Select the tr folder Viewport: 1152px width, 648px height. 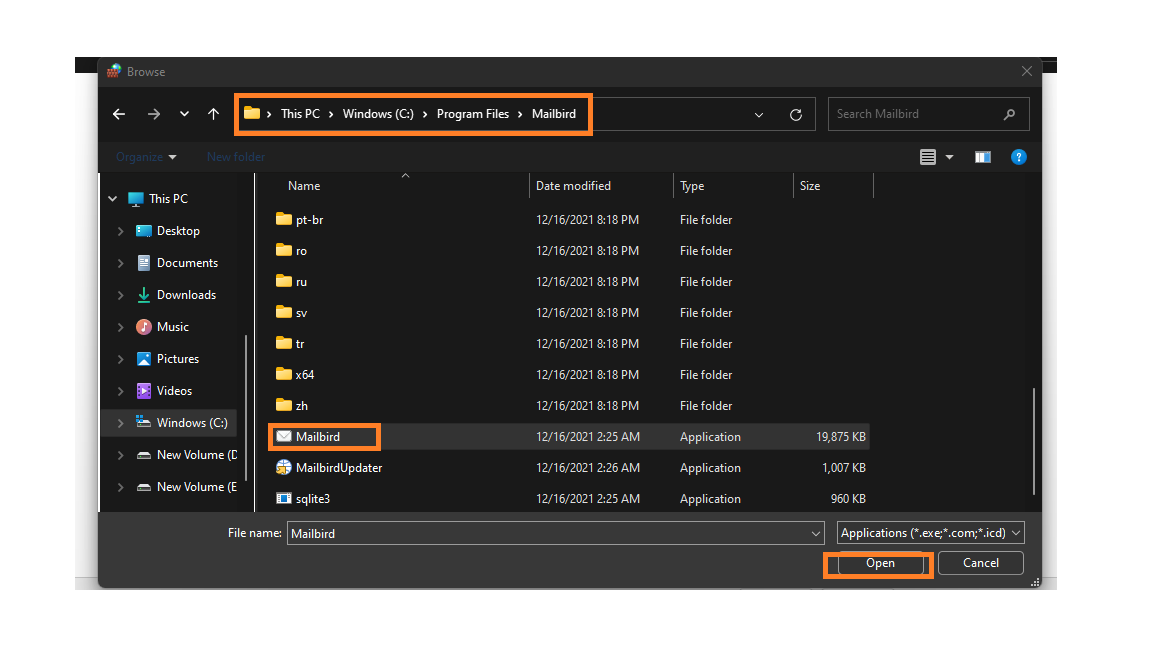(300, 343)
